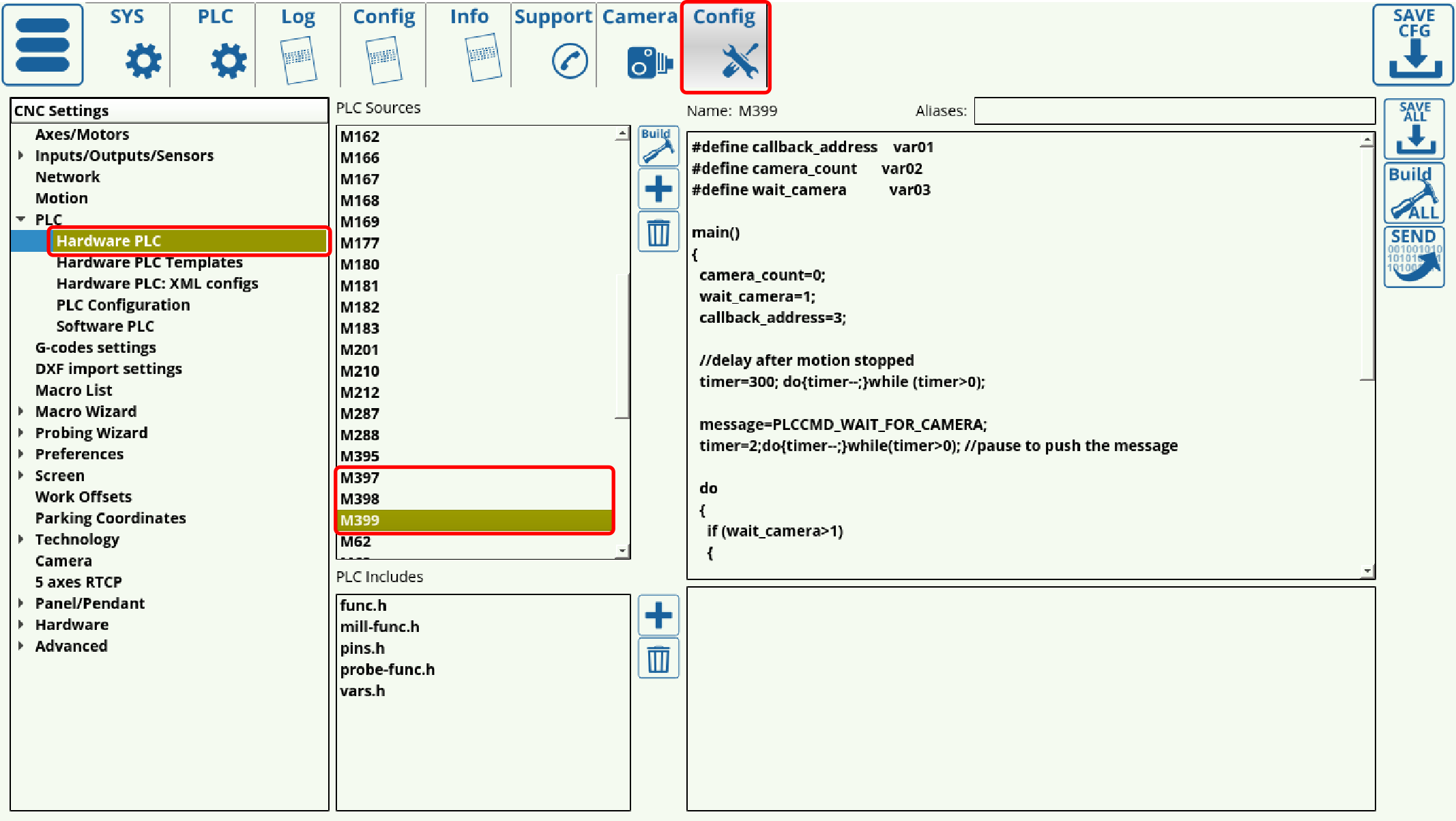Image resolution: width=1456 pixels, height=821 pixels.
Task: Open the hamburger main menu
Action: [x=42, y=45]
